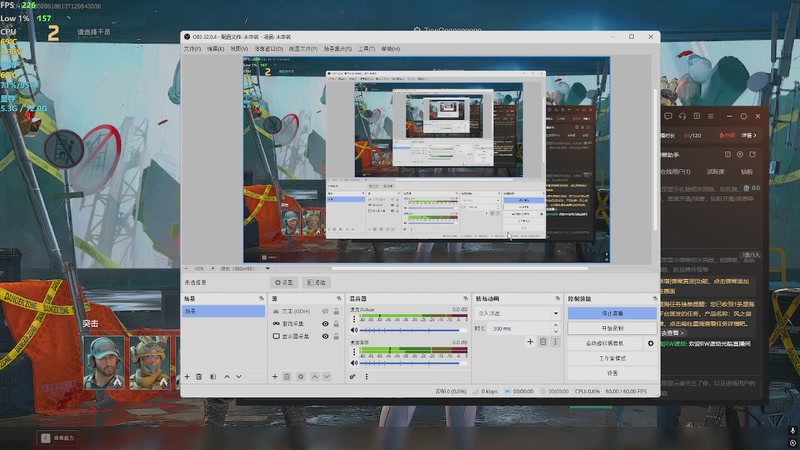Mute desktop audio channel speaker icon

354,363
